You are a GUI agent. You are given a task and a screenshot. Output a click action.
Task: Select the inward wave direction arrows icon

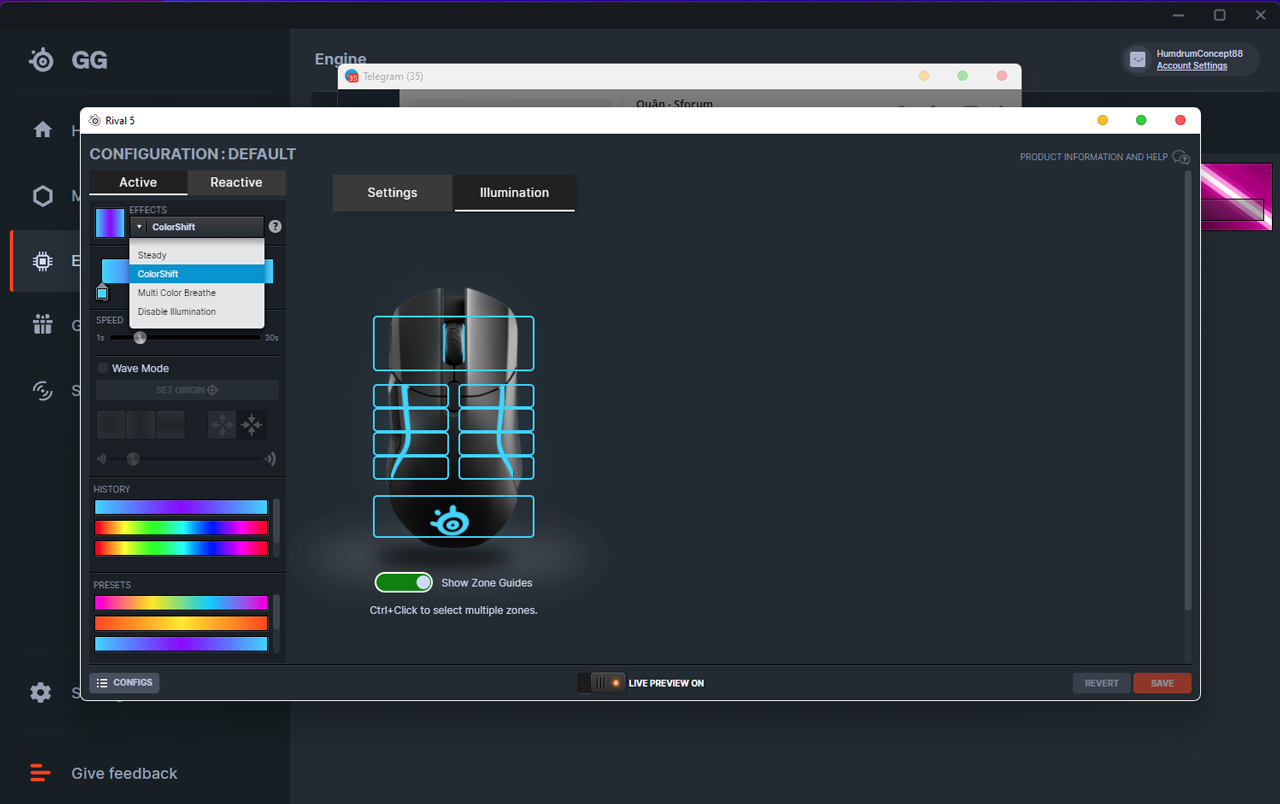pos(252,425)
